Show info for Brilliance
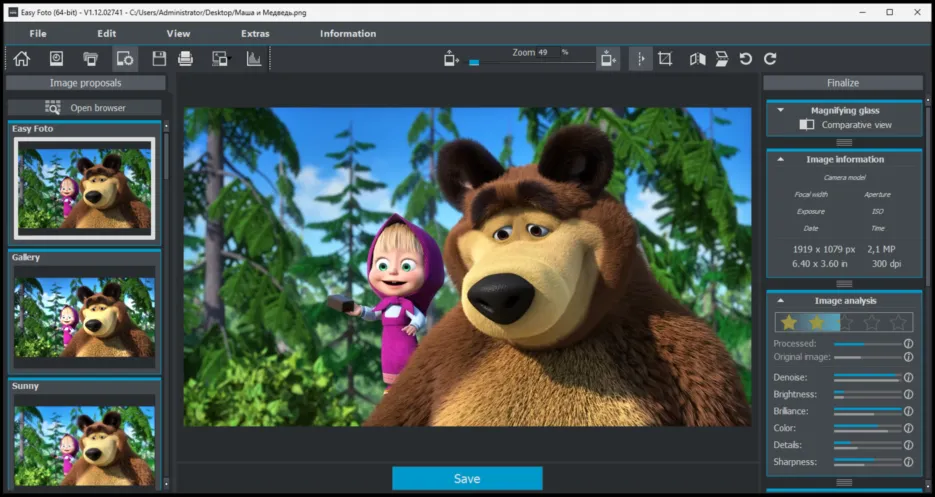Image resolution: width=935 pixels, height=497 pixels. (908, 411)
